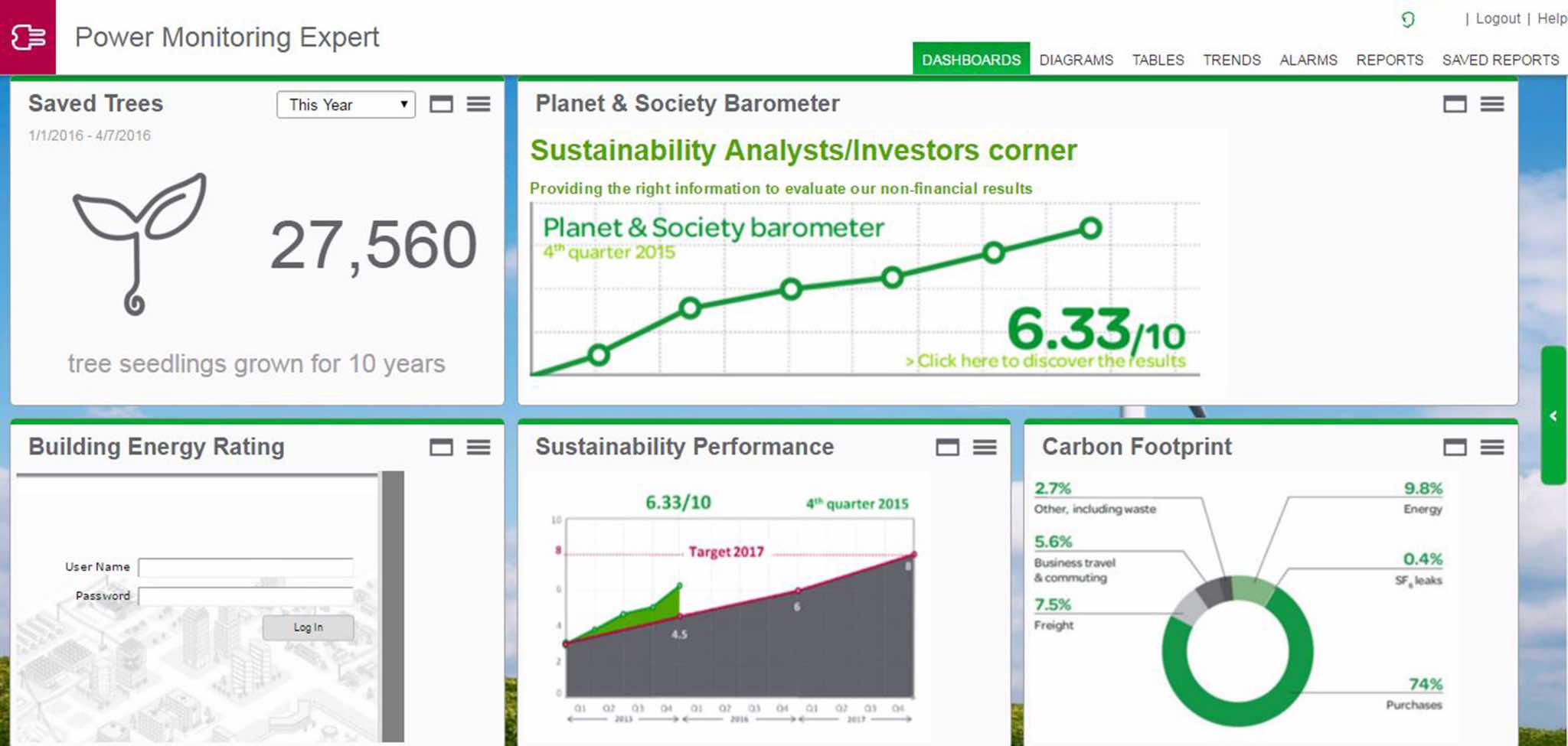Click the 0.4% SF6 leaks label
The image size is (1568, 746).
tap(1418, 568)
